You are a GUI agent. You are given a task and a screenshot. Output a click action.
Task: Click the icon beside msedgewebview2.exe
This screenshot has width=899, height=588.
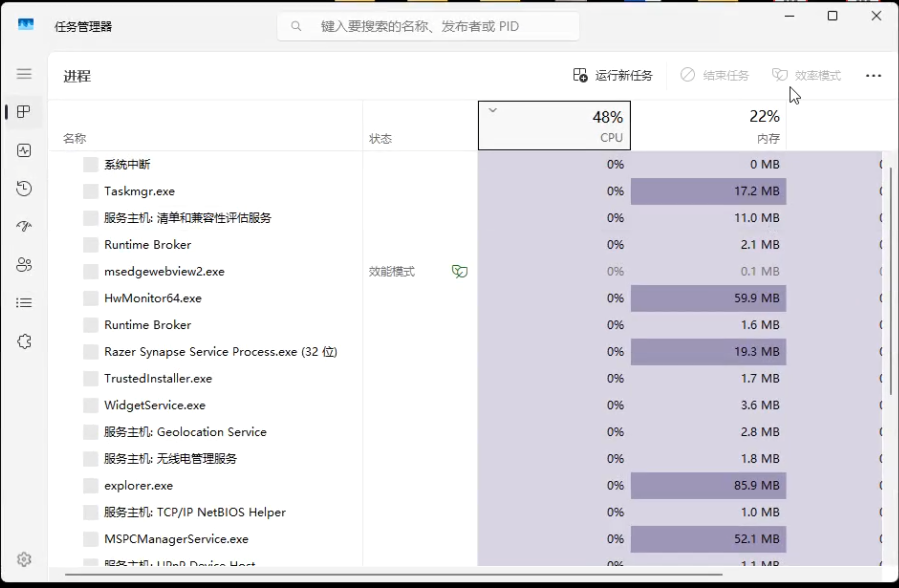pos(91,272)
